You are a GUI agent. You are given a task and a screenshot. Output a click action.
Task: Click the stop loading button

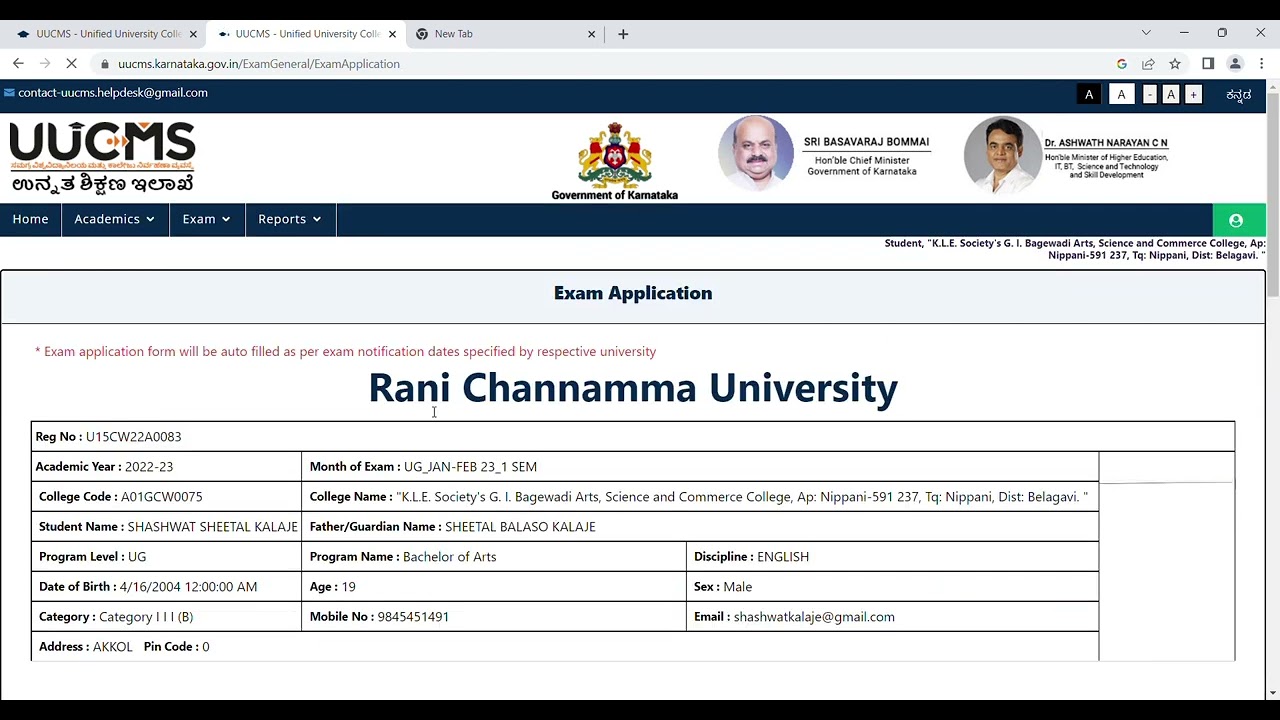(72, 63)
